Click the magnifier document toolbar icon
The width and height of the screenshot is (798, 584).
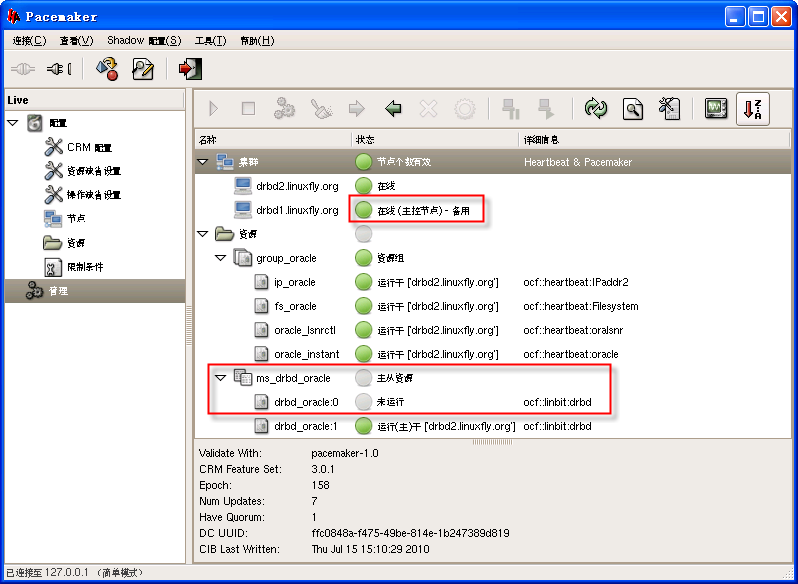pyautogui.click(x=632, y=109)
